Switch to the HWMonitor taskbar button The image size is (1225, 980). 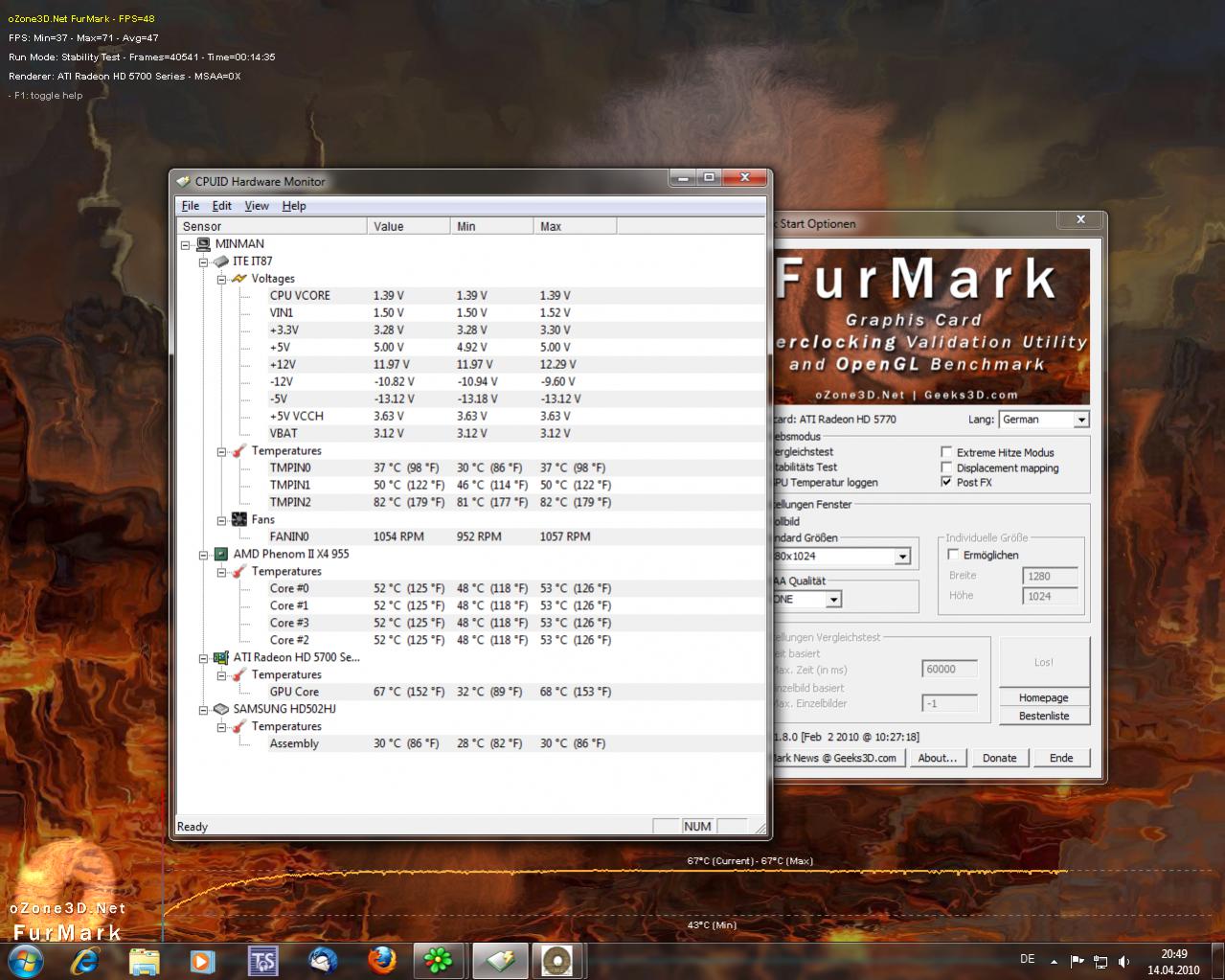(501, 961)
